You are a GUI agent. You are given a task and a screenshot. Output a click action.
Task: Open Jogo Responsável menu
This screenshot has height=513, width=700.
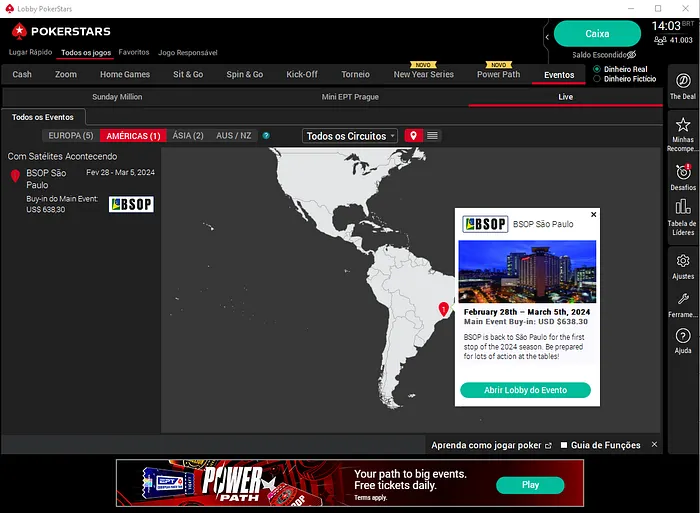pos(188,53)
